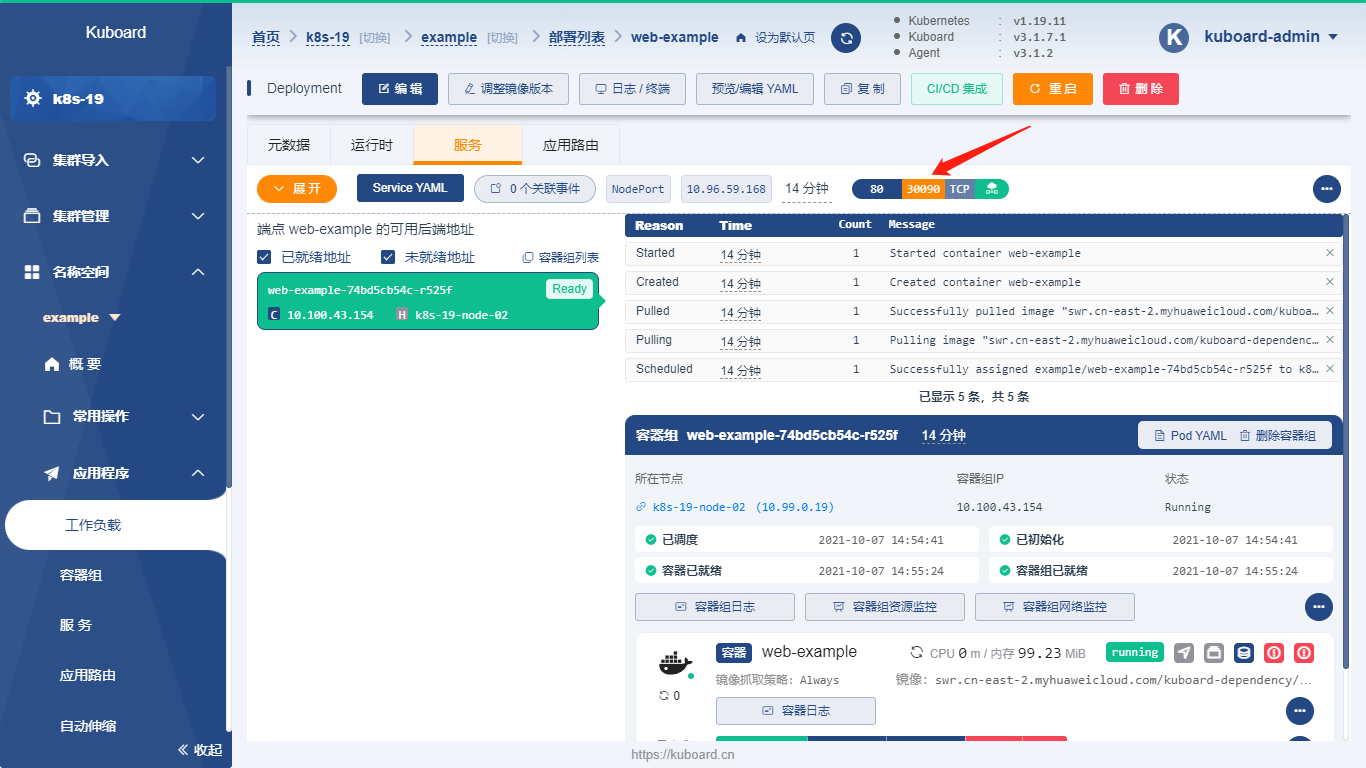
Task: Select pod card web-example-74bd5cb54c-r525f
Action: [428, 301]
